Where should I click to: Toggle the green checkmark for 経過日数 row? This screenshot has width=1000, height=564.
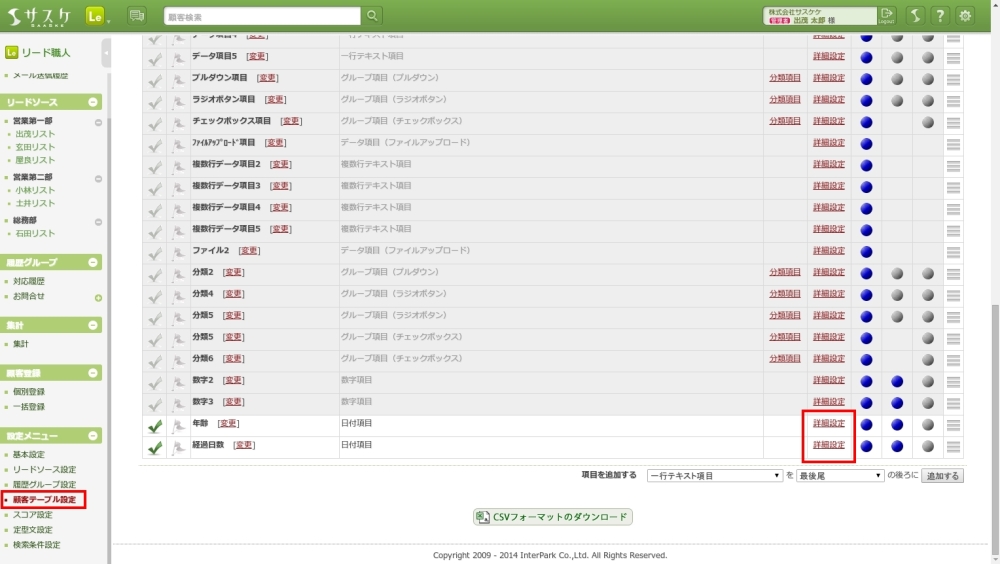click(155, 447)
